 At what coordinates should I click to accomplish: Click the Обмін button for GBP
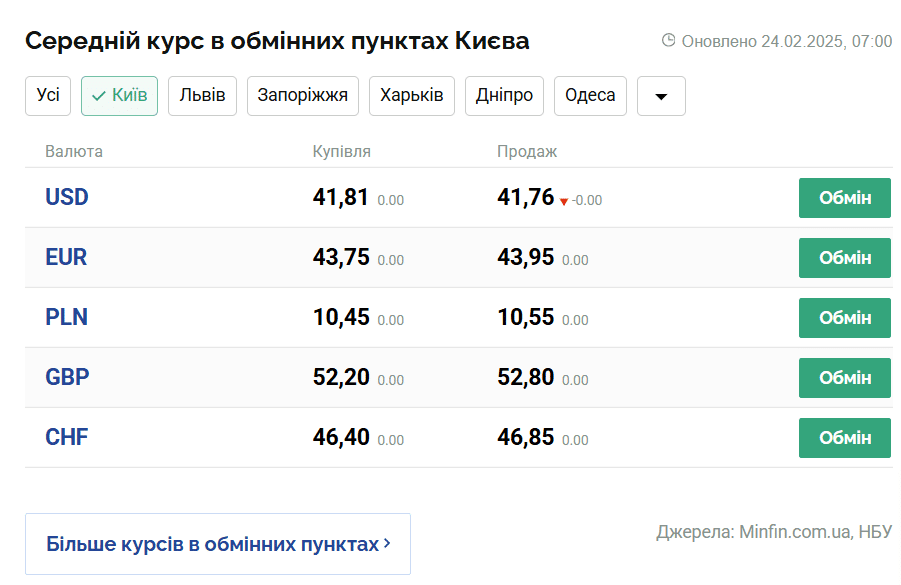click(x=845, y=378)
